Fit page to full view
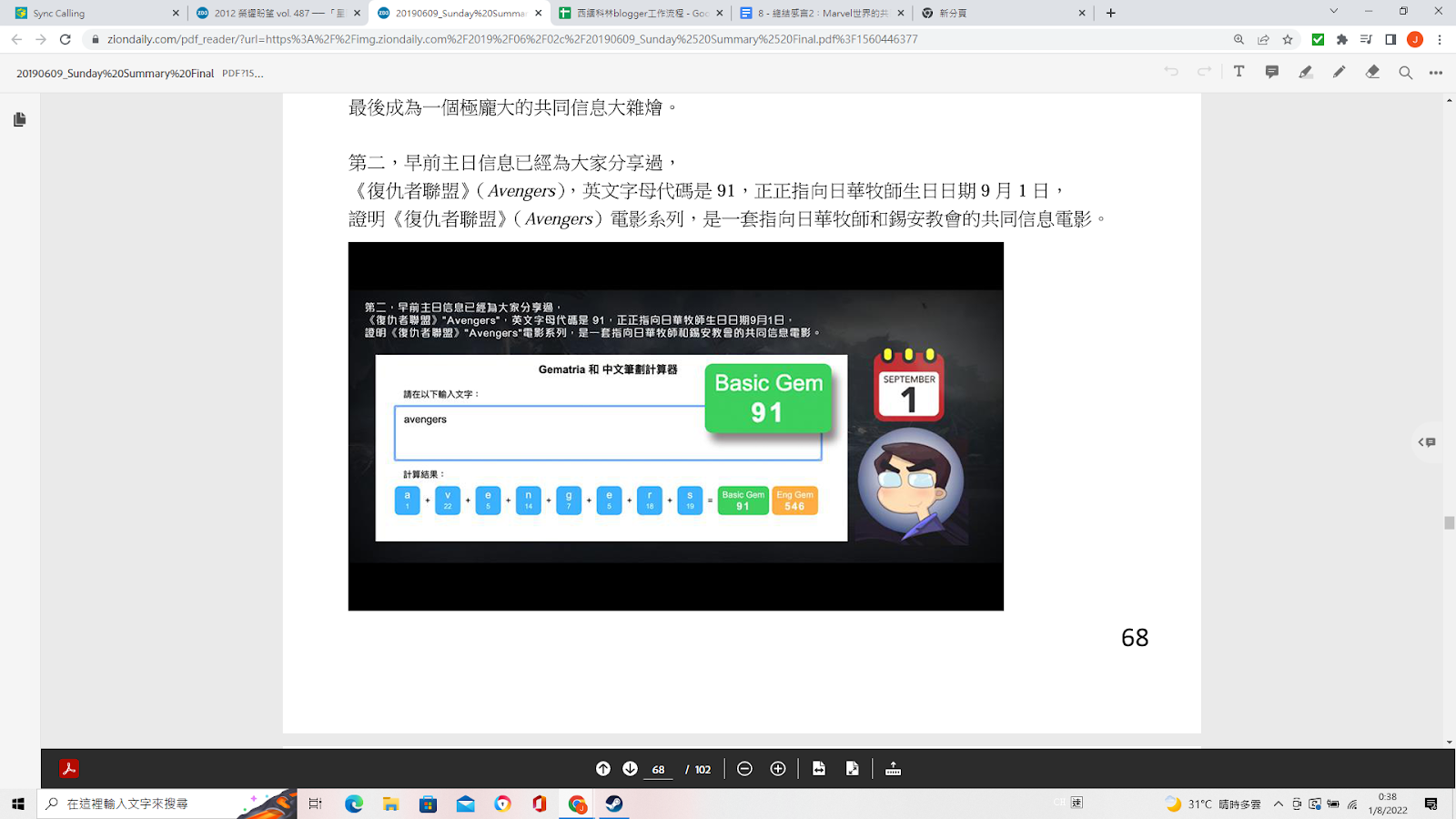 pyautogui.click(x=852, y=769)
